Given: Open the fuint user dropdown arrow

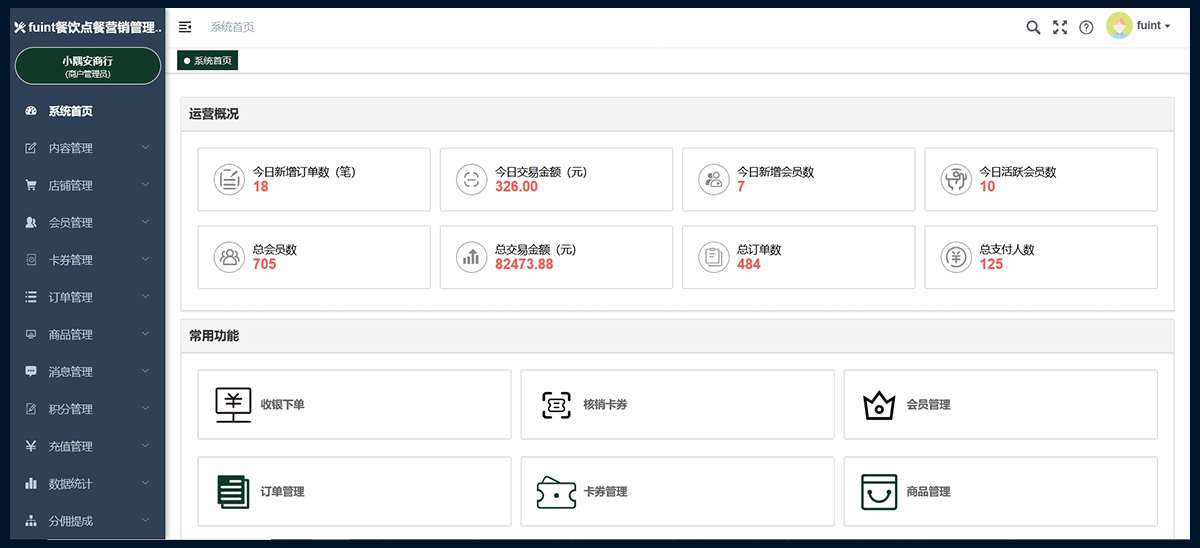Looking at the screenshot, I should pos(1168,27).
